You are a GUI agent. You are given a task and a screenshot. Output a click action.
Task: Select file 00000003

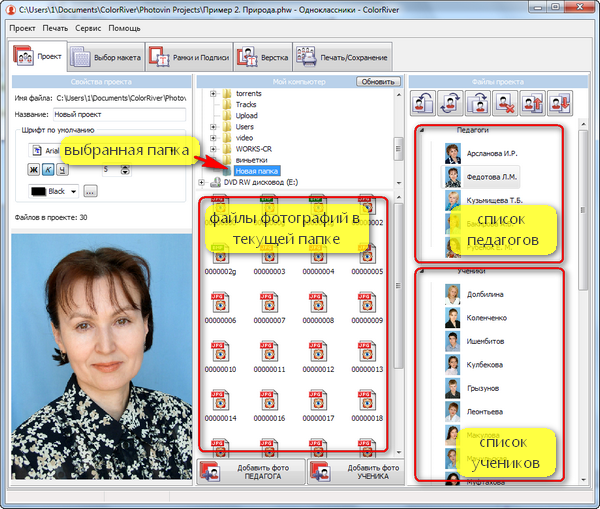pos(269,260)
